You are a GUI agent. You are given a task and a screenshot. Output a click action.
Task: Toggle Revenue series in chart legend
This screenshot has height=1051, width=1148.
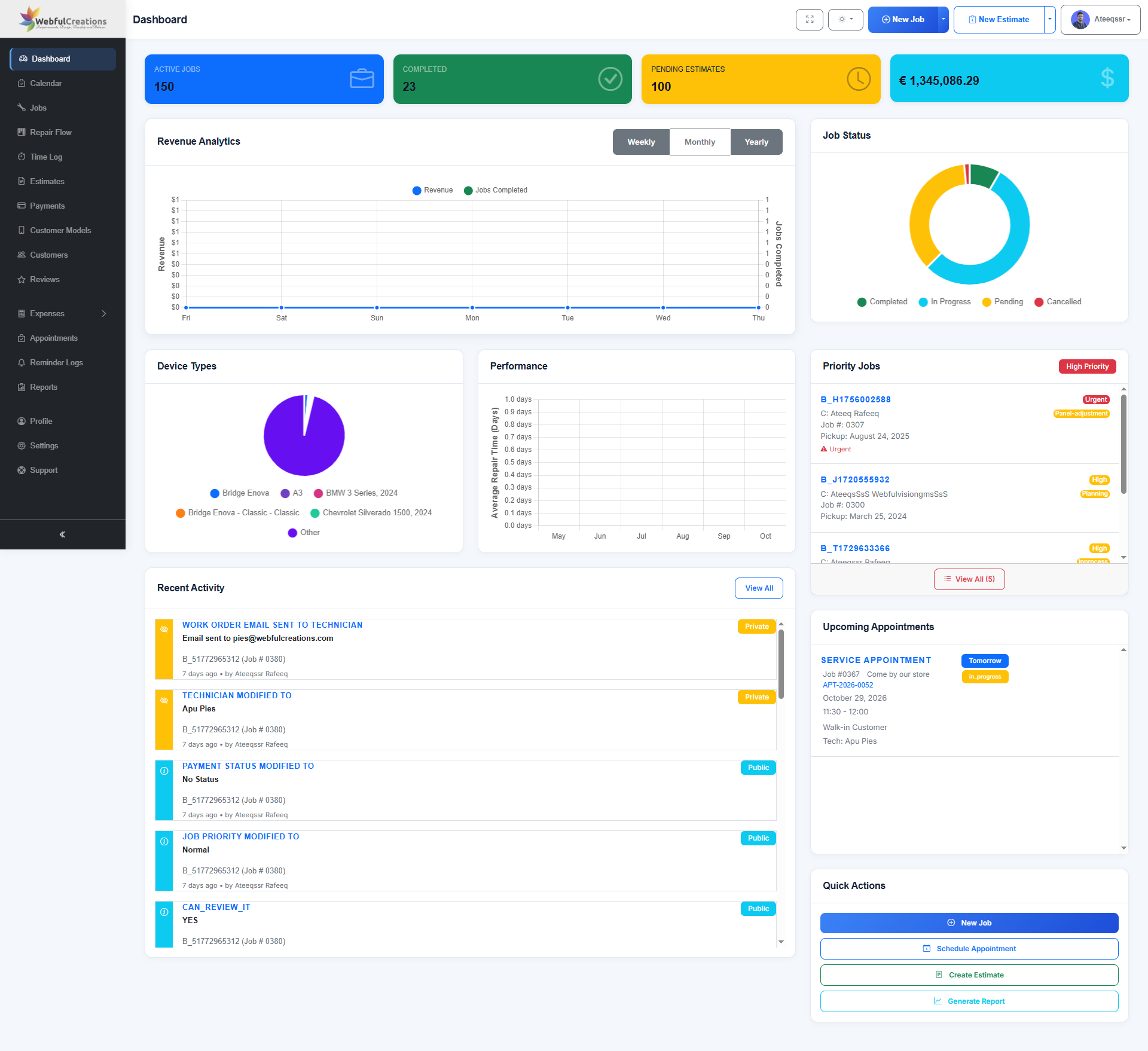click(432, 190)
